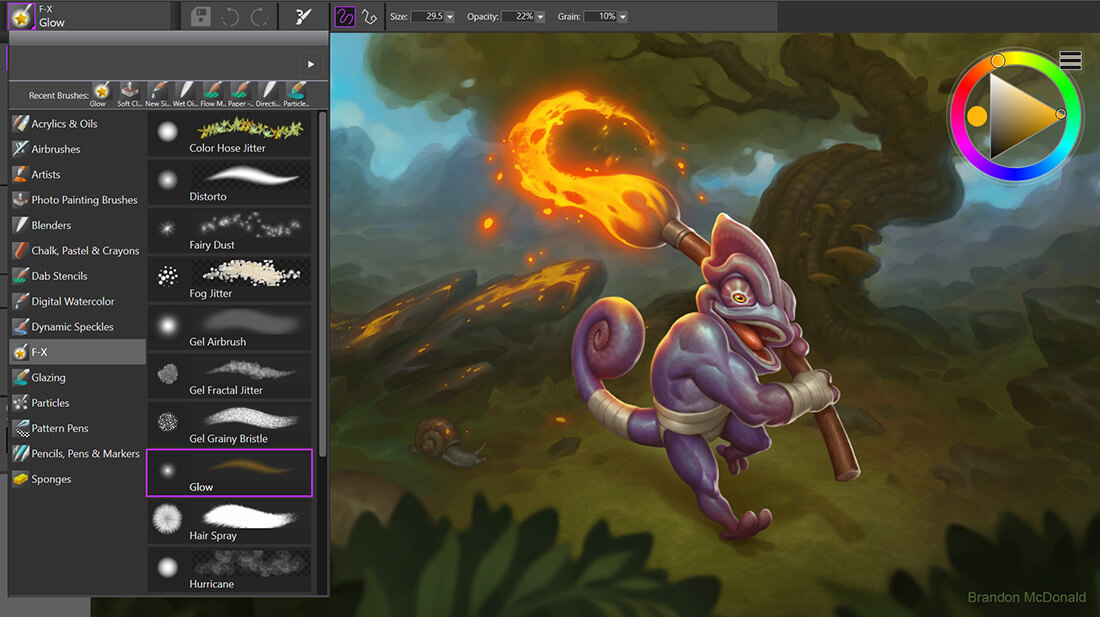This screenshot has height=617, width=1100.
Task: Click the F-X Glow brush selector icon
Action: pyautogui.click(x=20, y=16)
